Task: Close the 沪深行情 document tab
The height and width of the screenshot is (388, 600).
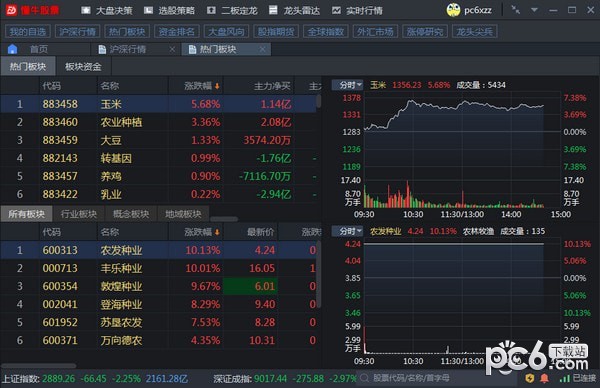Action: (172, 49)
